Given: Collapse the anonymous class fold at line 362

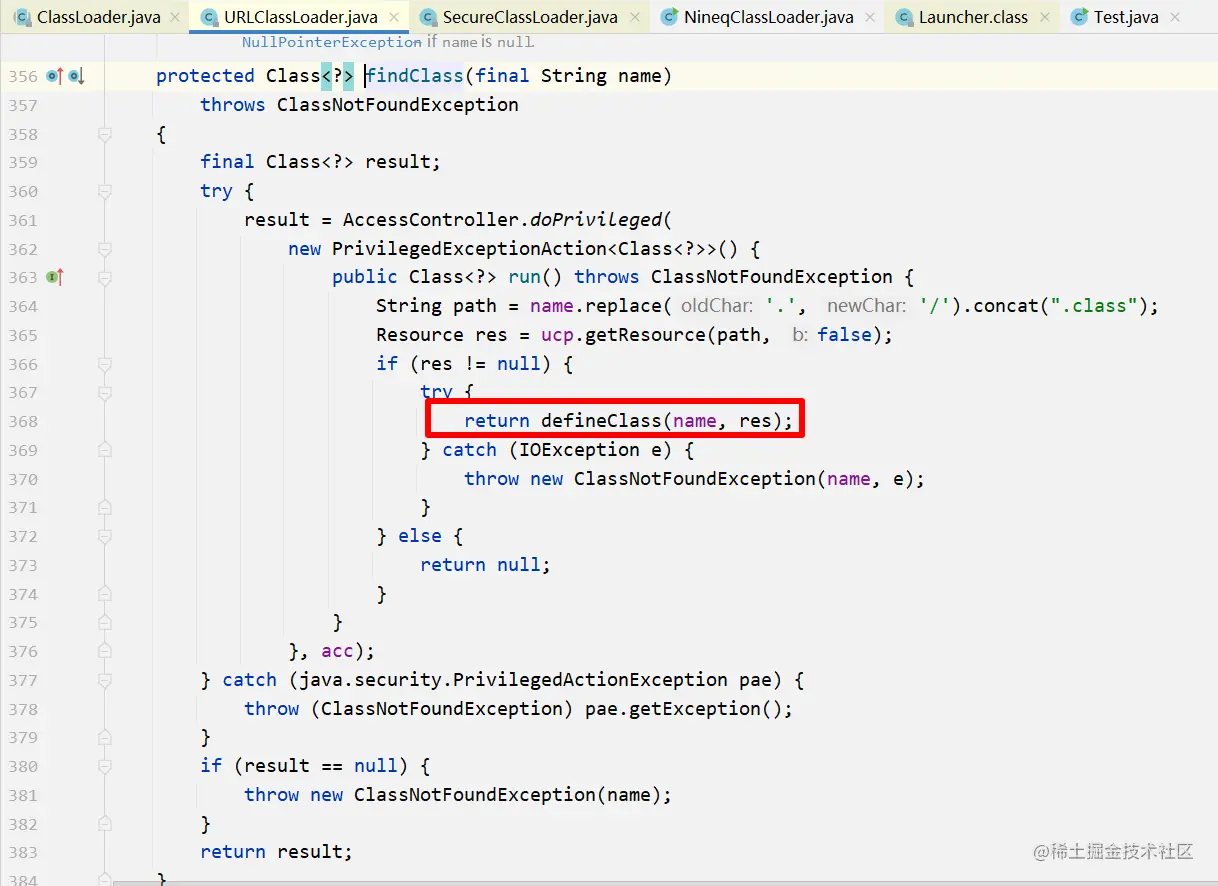Looking at the screenshot, I should coord(104,249).
